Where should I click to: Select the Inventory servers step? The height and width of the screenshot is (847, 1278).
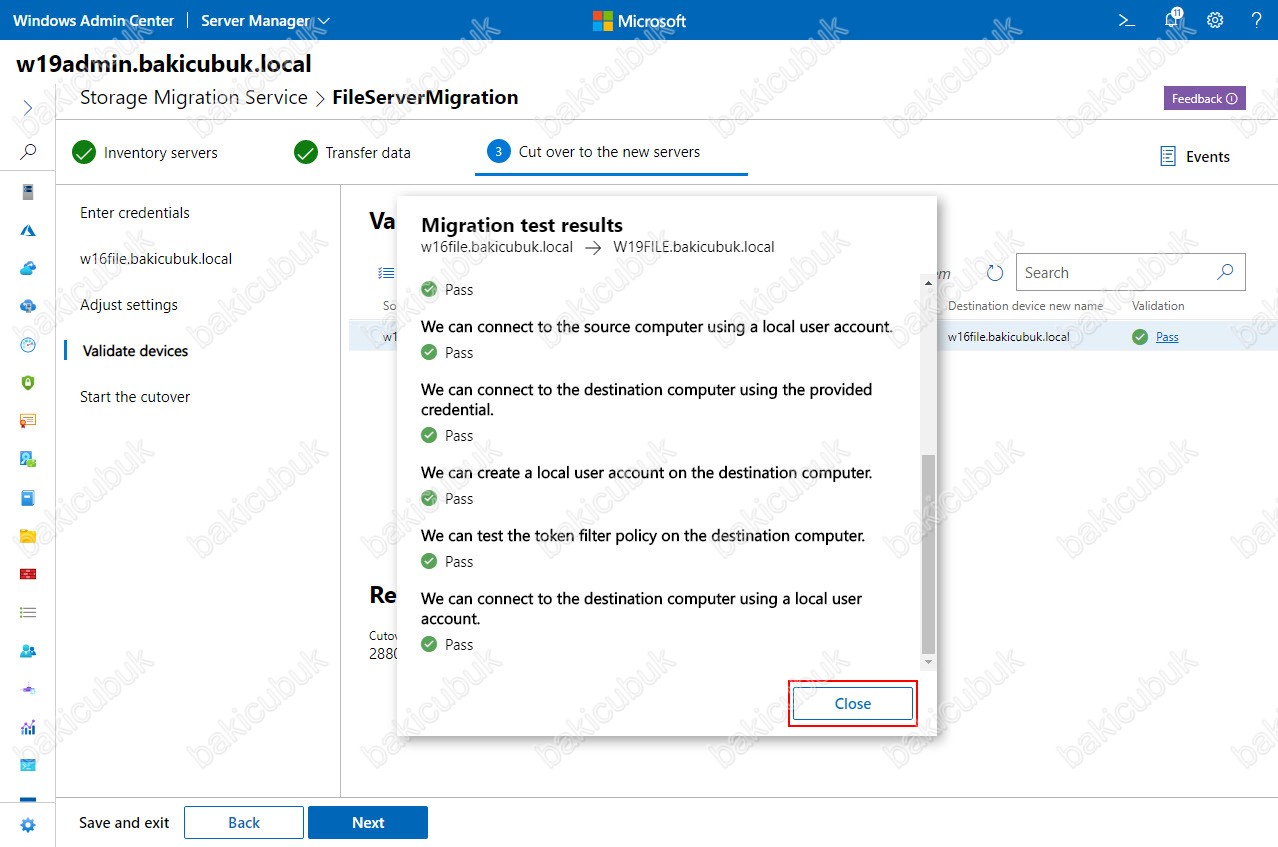tap(145, 153)
